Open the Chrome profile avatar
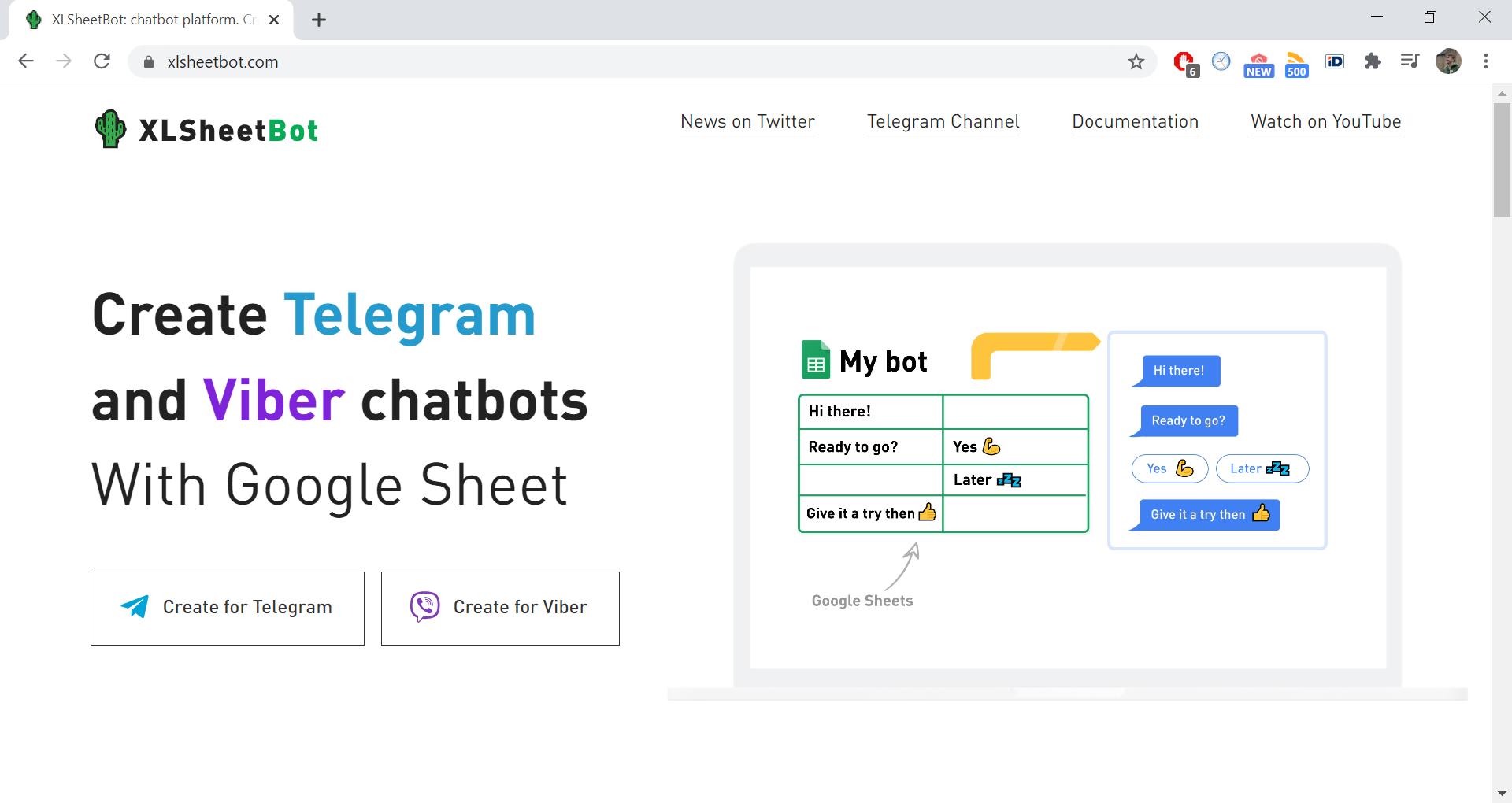 1450,61
